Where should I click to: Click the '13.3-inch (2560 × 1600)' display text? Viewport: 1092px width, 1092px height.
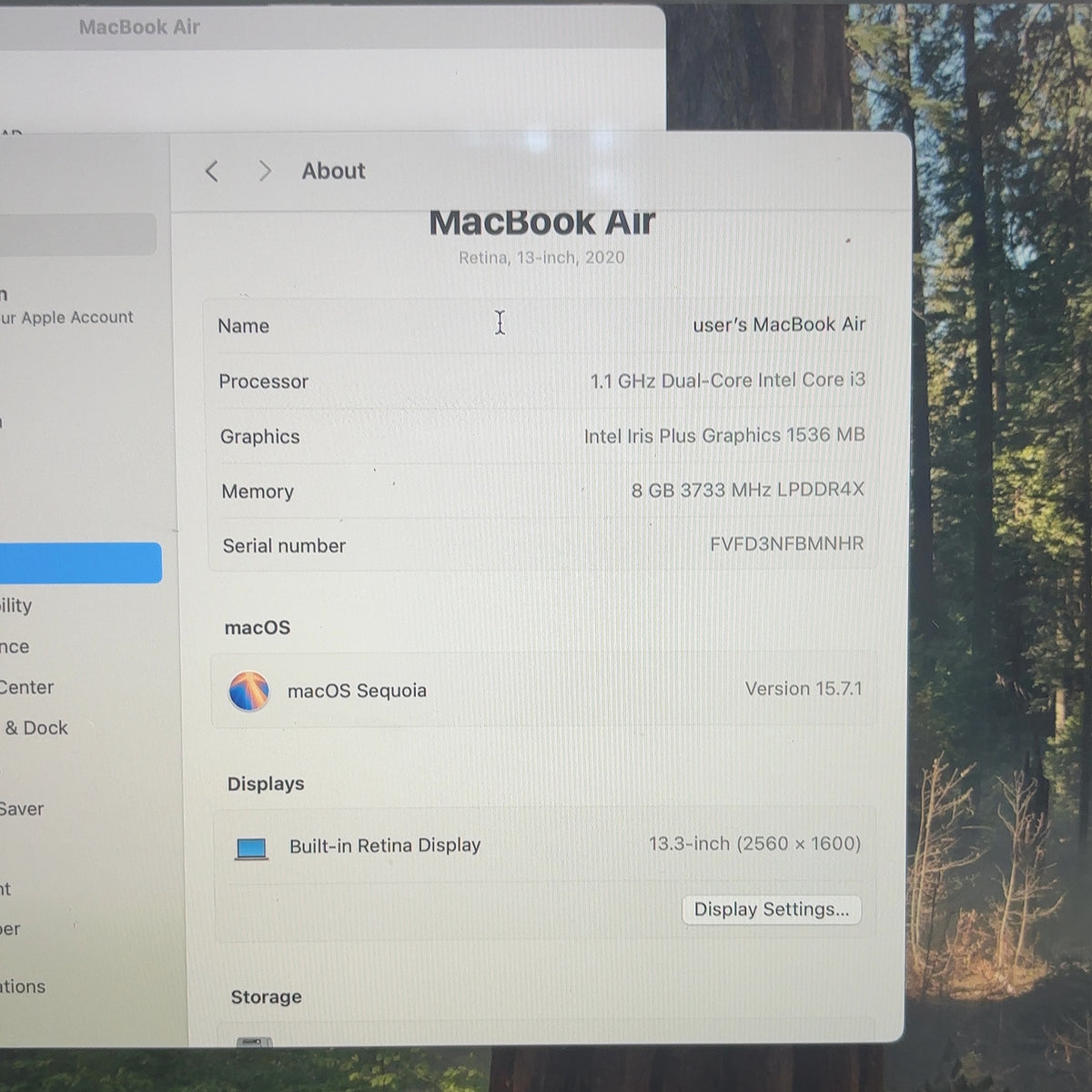coord(755,844)
